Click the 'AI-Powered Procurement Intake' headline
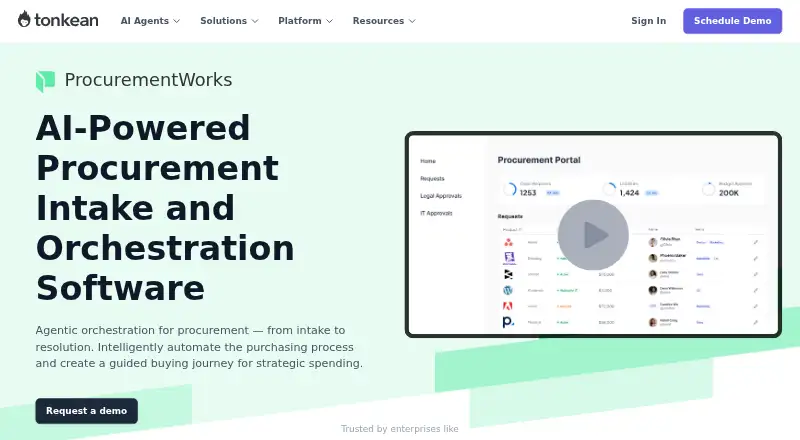The image size is (800, 440). pyautogui.click(x=165, y=208)
